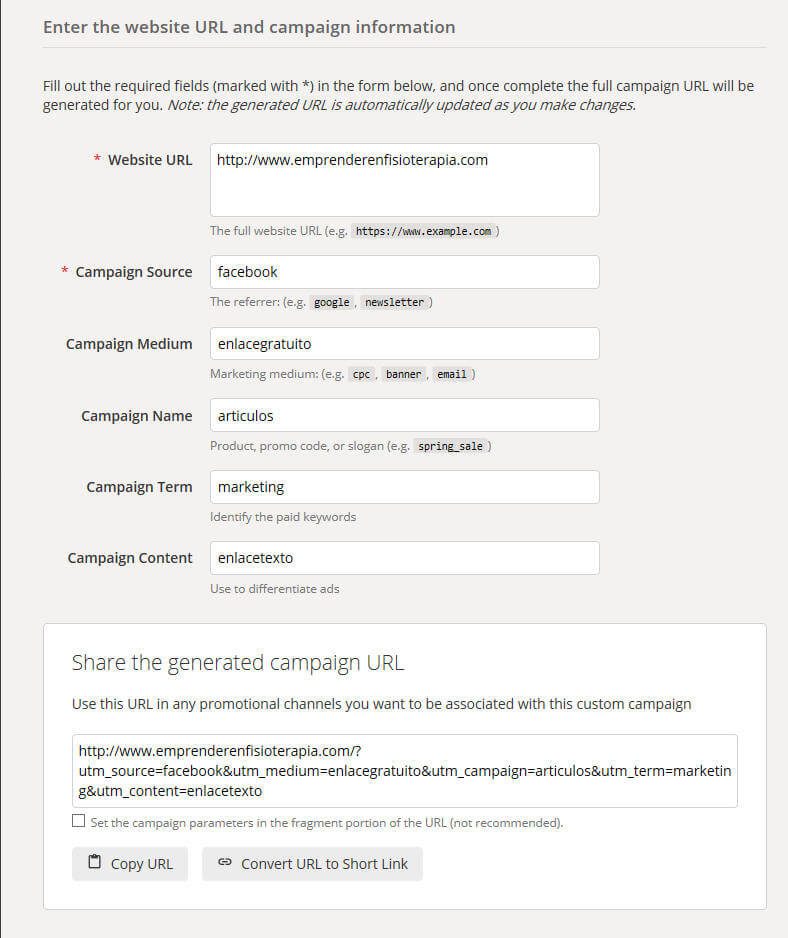The image size is (788, 938).
Task: Click the Website URL field label
Action: (x=150, y=160)
